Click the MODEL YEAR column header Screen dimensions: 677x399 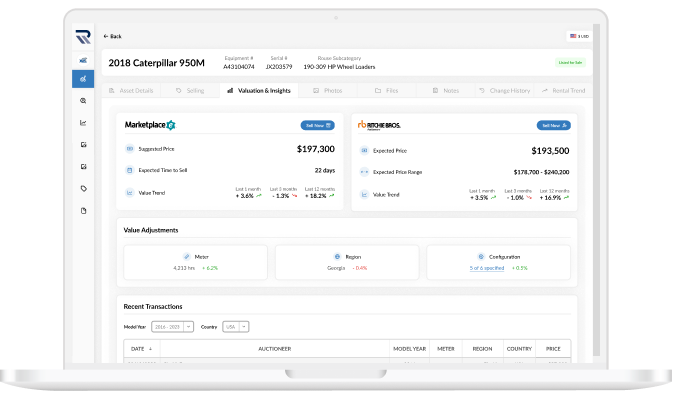coord(409,349)
